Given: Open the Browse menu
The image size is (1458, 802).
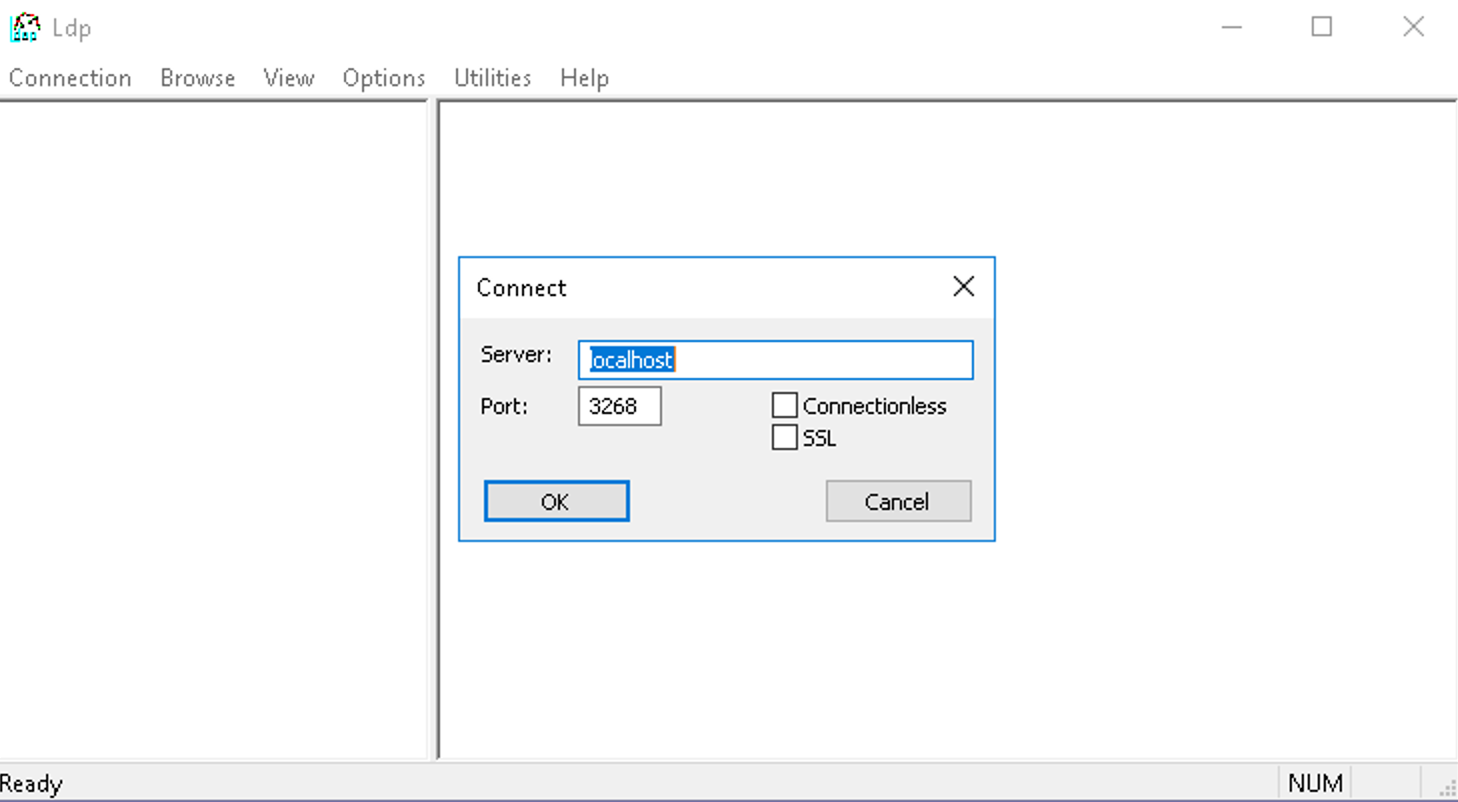Looking at the screenshot, I should tap(197, 78).
